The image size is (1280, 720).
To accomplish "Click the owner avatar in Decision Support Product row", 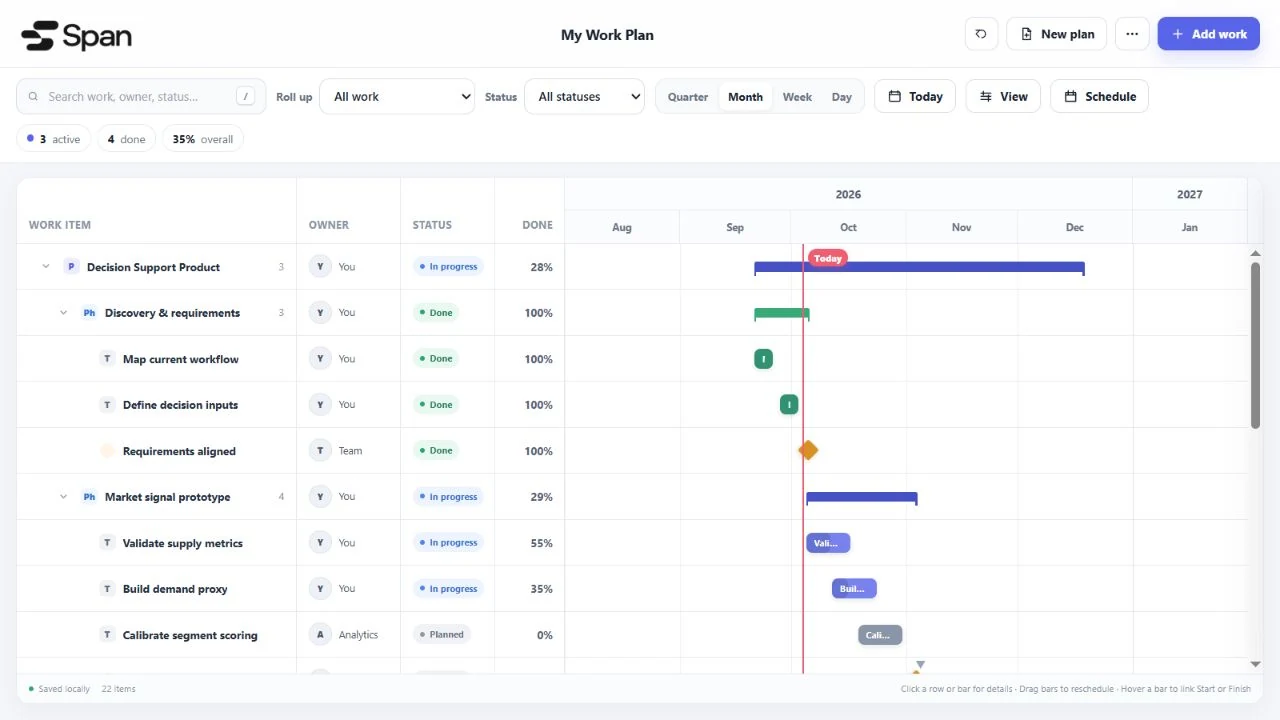I will pyautogui.click(x=320, y=267).
